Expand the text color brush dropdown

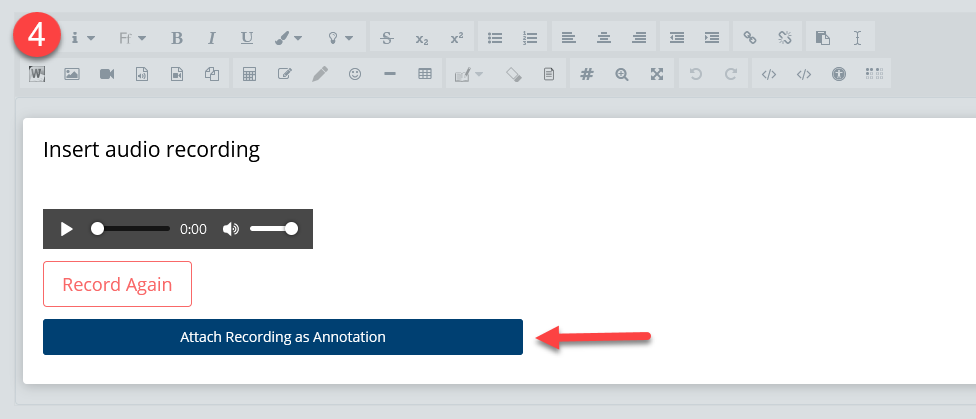point(289,38)
